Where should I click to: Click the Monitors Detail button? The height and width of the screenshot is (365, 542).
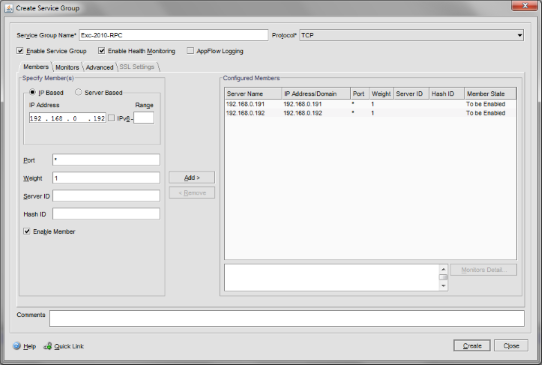484,270
